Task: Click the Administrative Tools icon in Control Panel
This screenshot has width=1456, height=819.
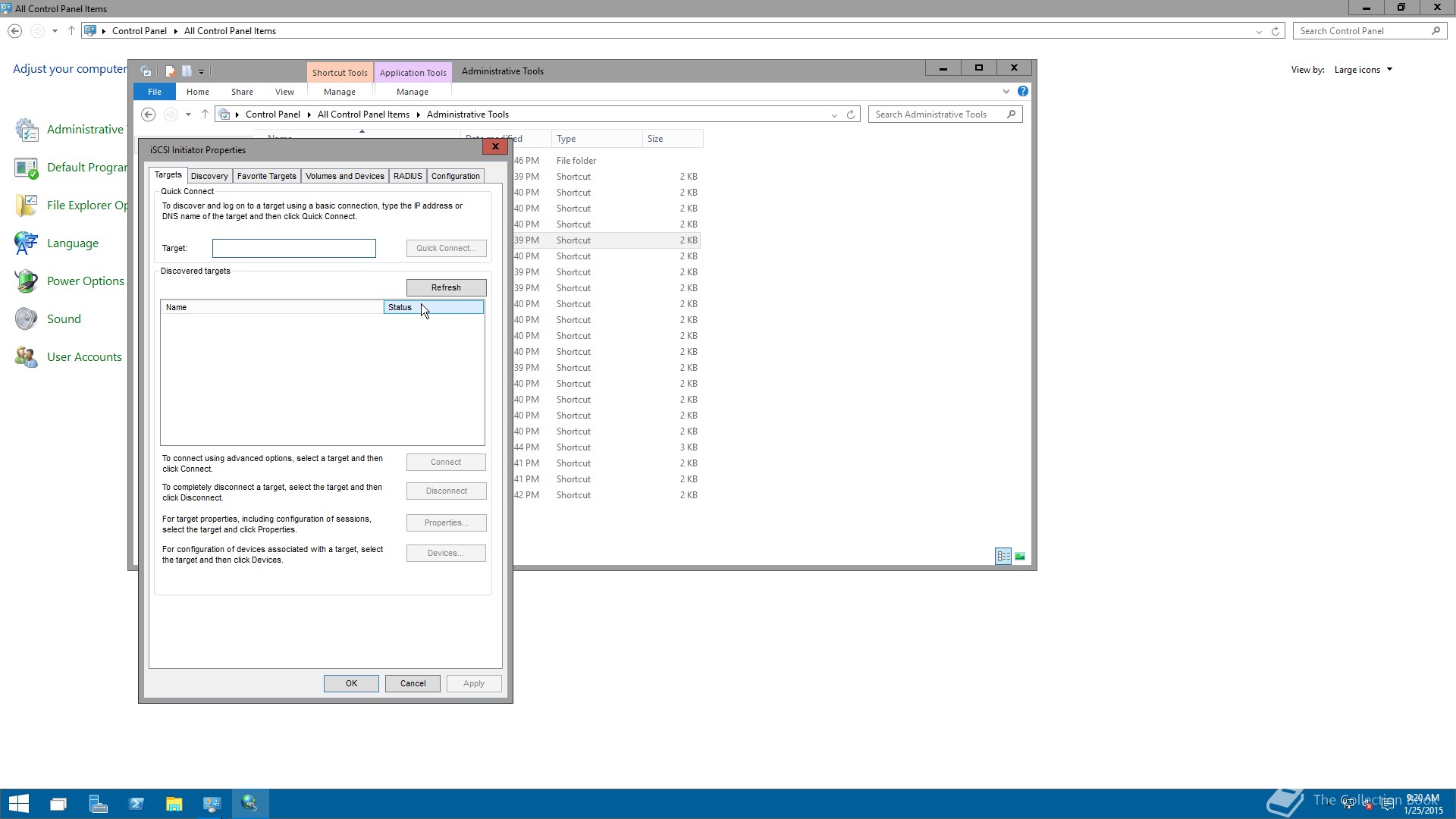Action: point(27,130)
